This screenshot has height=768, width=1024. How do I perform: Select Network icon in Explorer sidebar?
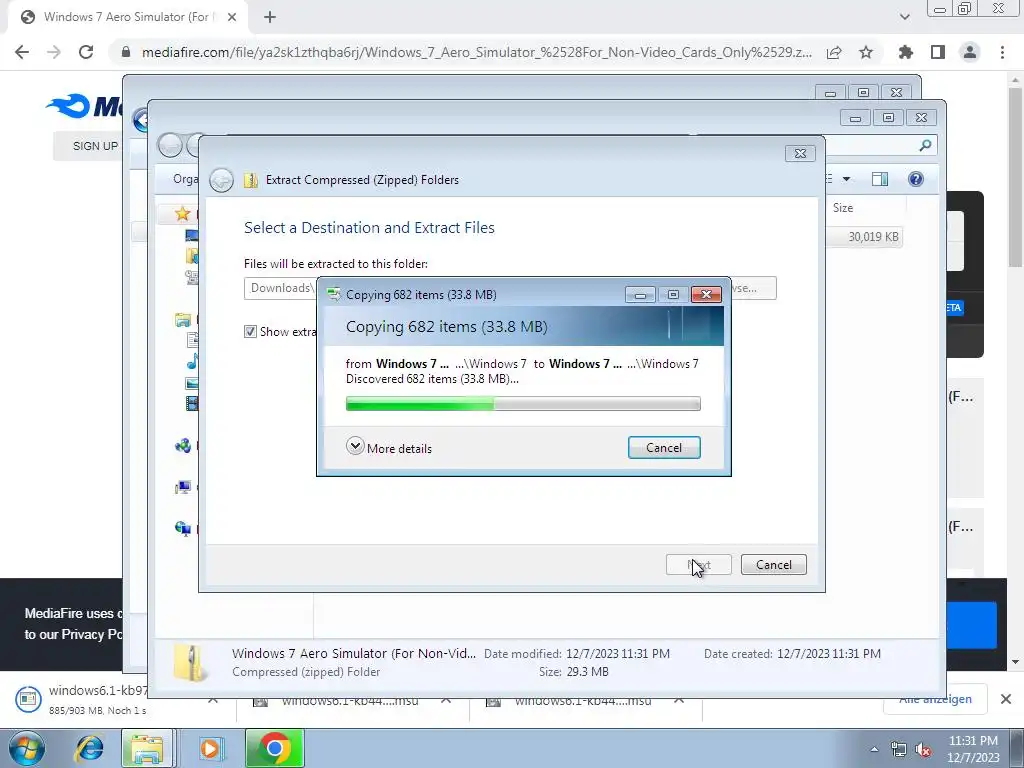coord(183,528)
